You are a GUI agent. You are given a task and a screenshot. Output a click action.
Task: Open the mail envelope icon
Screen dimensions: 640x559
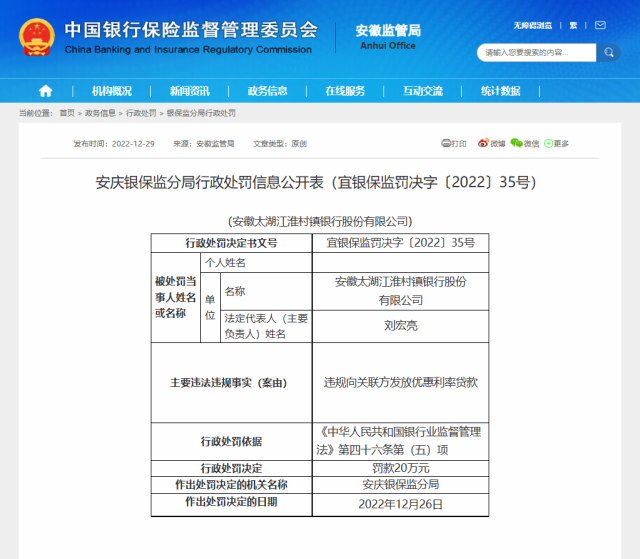(600, 25)
